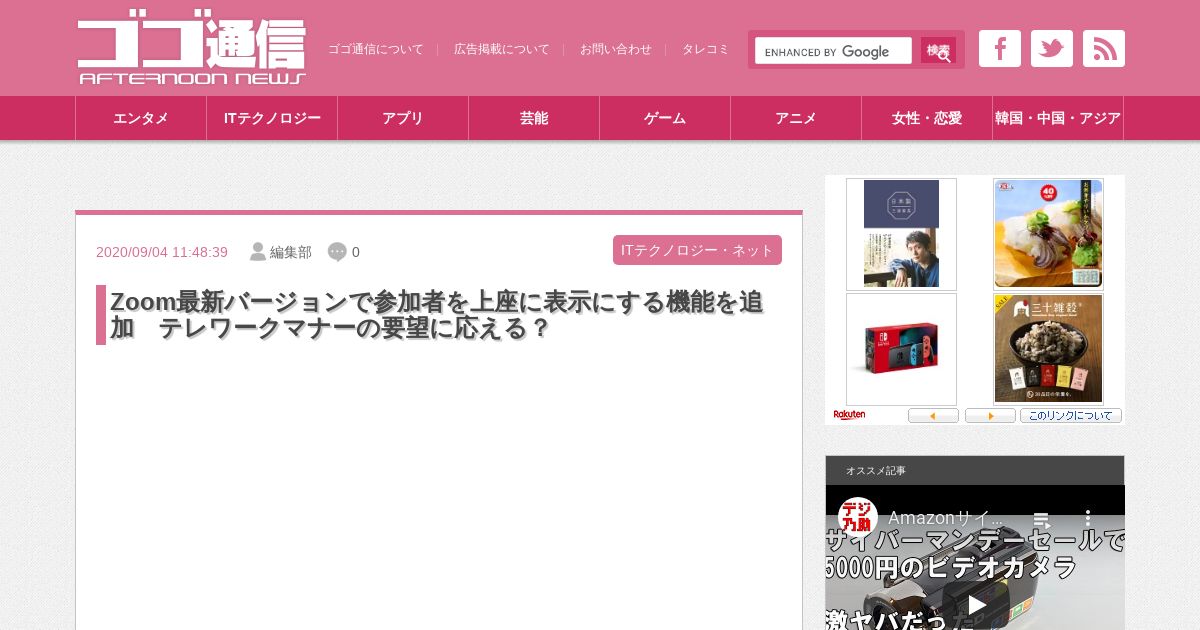Open the book ad thumbnail
The height and width of the screenshot is (630, 1200).
tap(901, 234)
